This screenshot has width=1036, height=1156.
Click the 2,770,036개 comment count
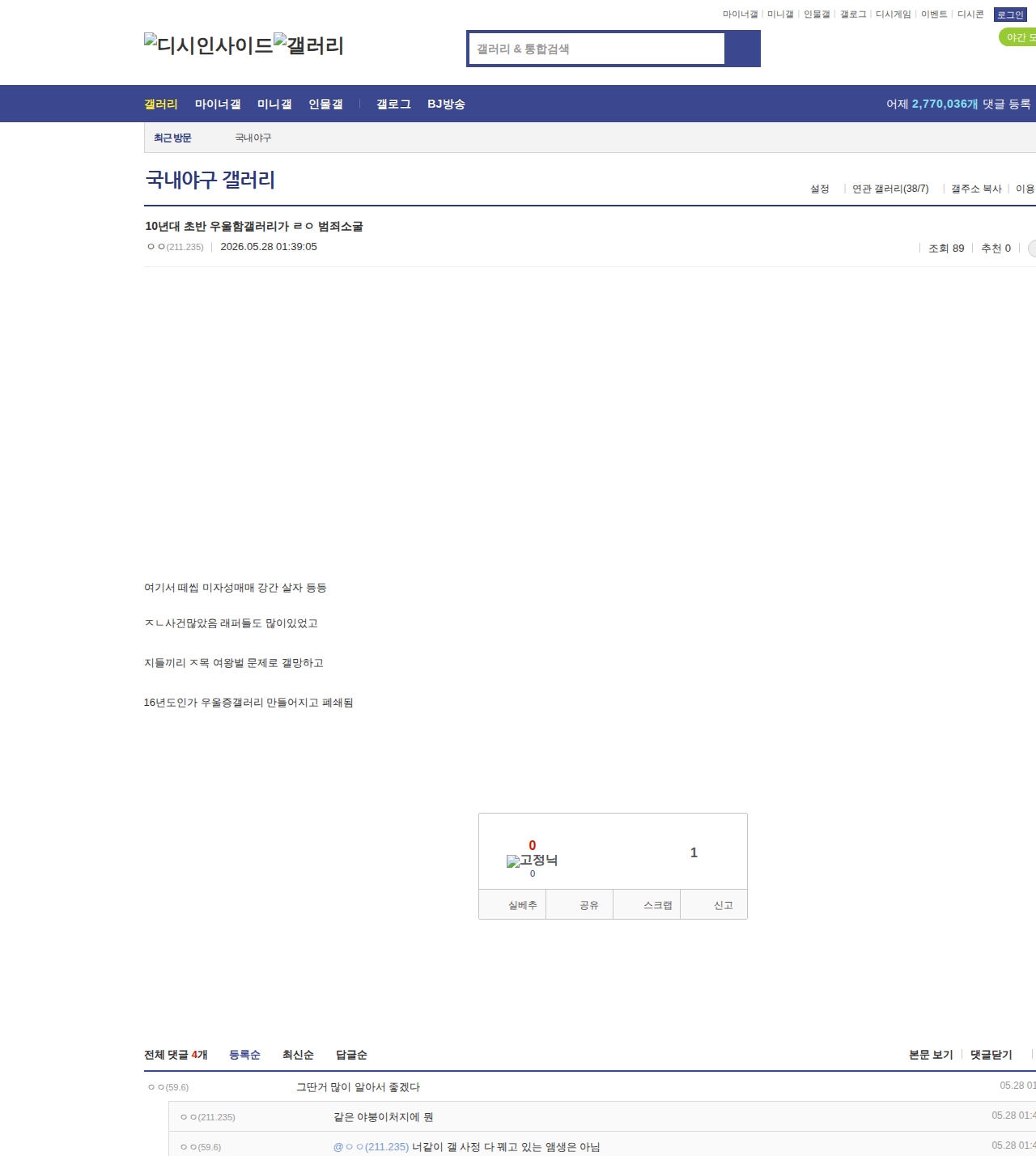(945, 104)
